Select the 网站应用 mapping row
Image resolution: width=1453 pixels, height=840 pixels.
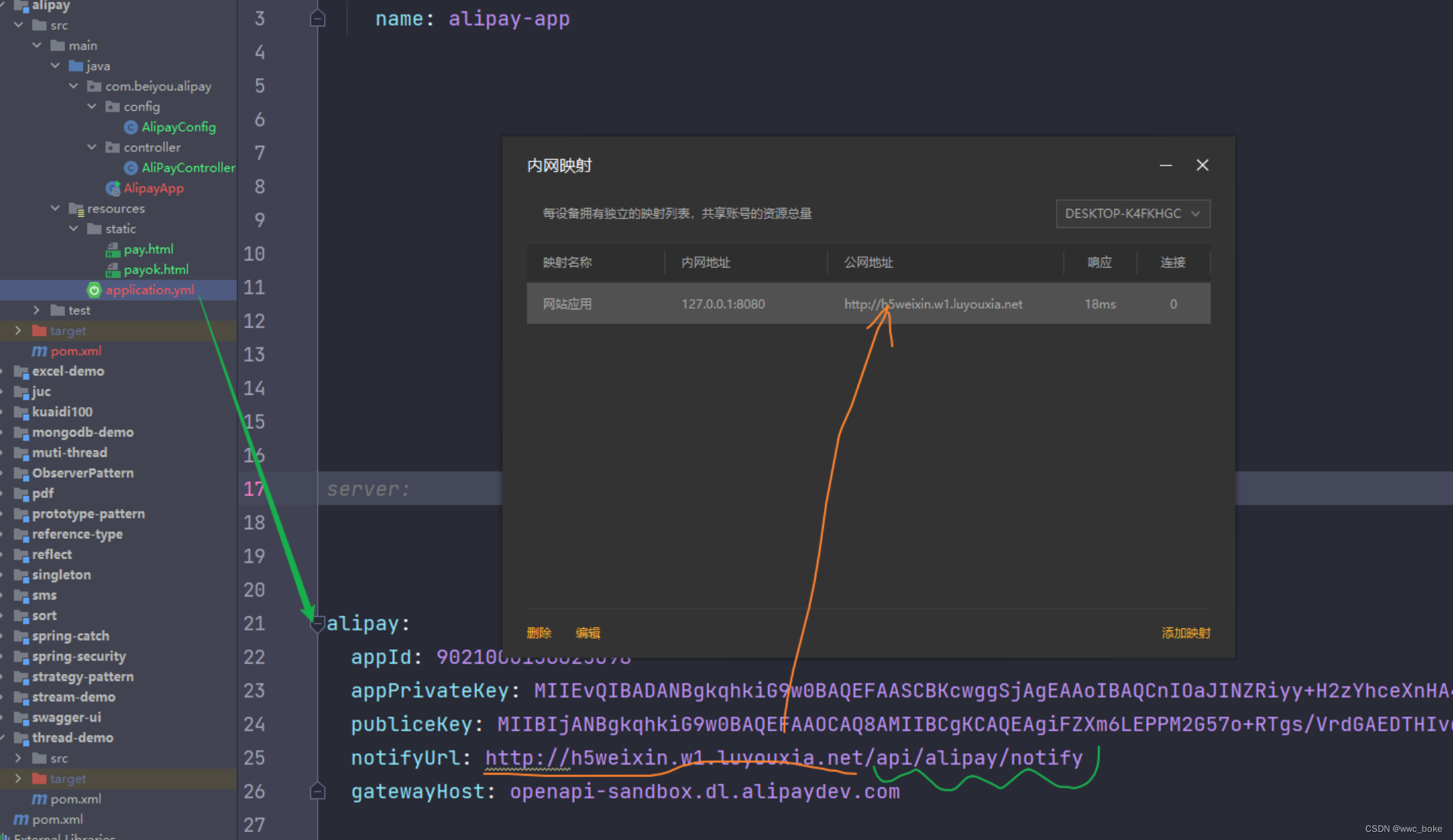pyautogui.click(x=868, y=304)
